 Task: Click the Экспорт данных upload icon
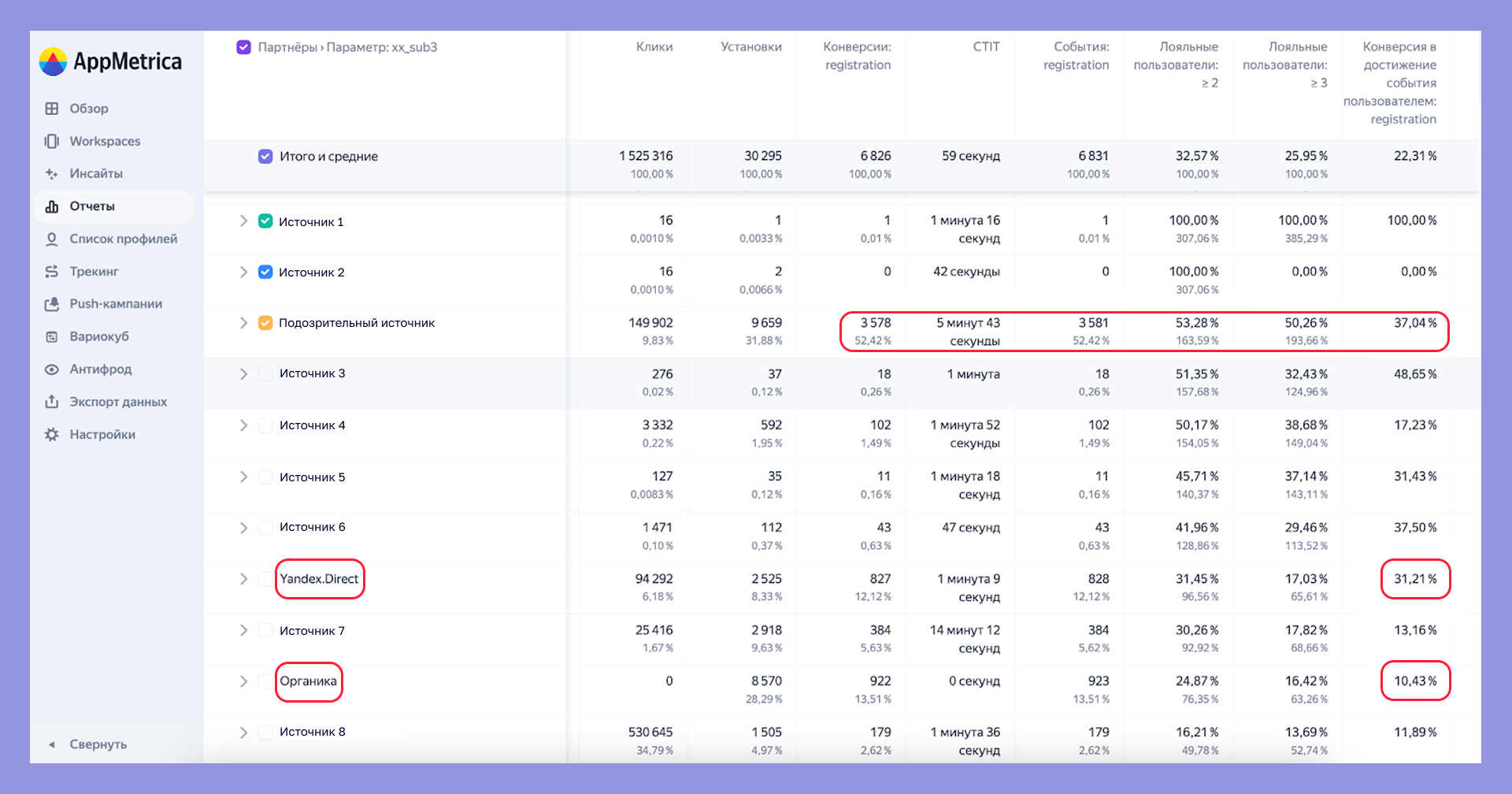[52, 402]
